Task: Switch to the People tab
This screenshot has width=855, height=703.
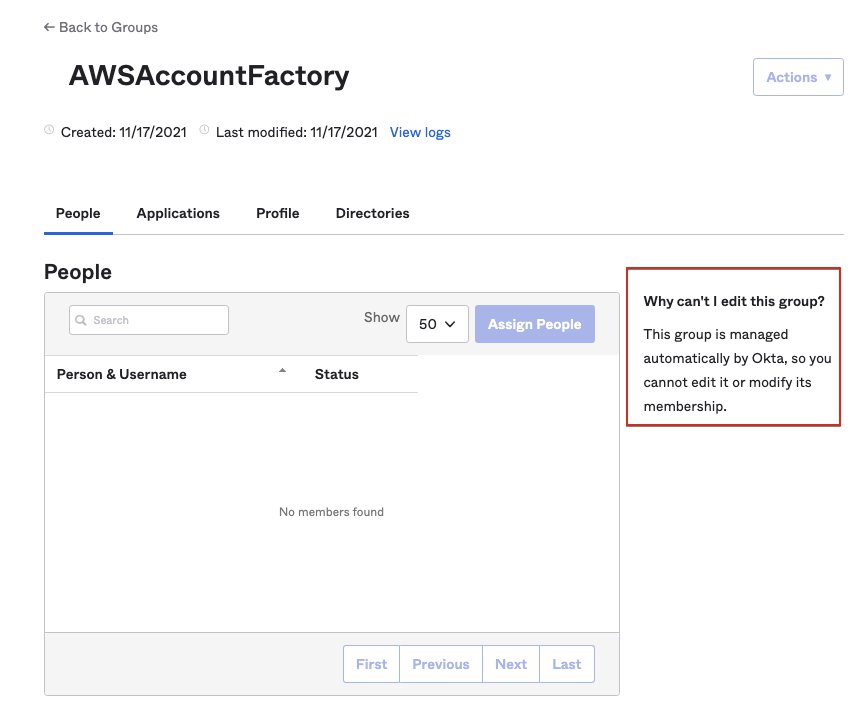Action: [x=78, y=213]
